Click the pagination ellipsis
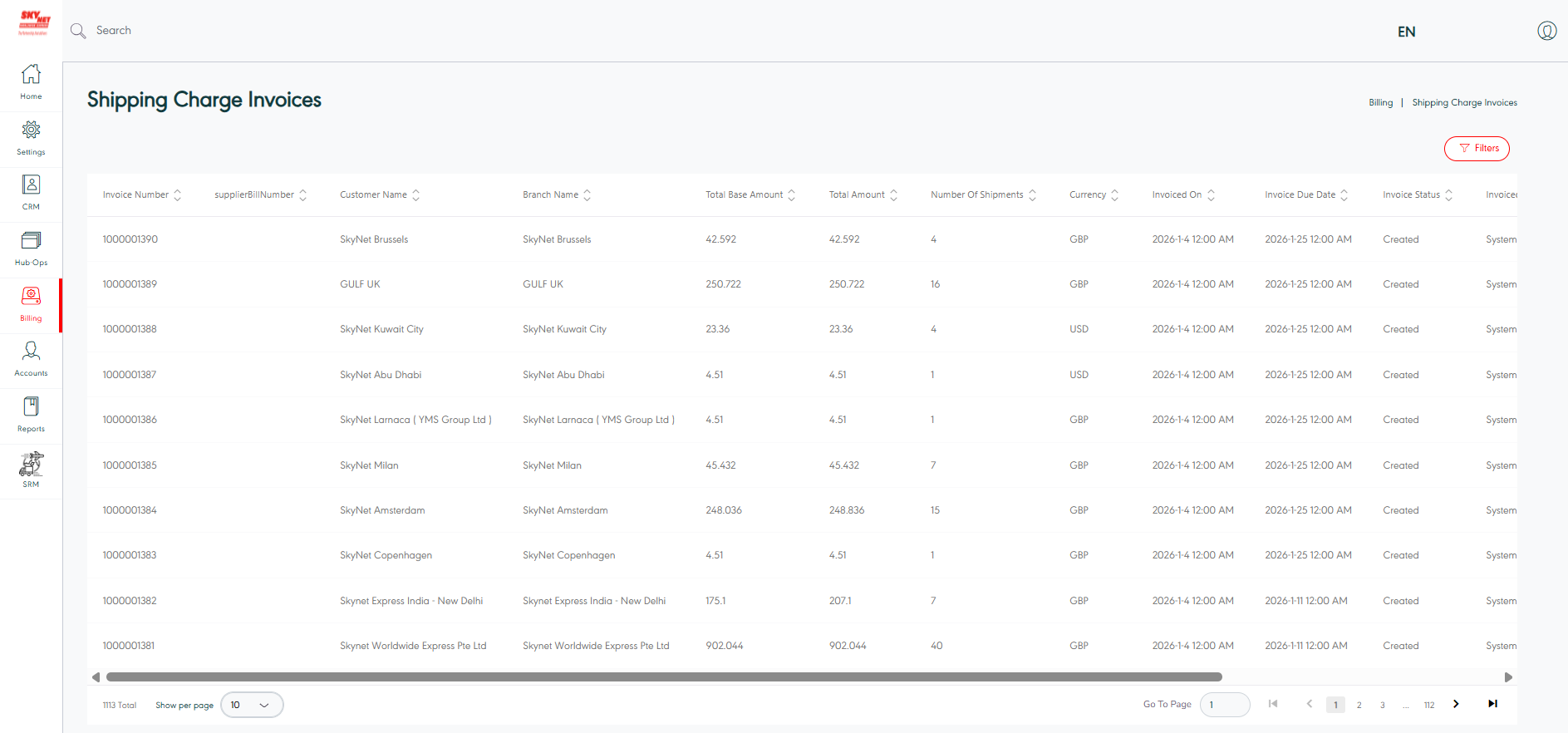The width and height of the screenshot is (1568, 733). 1405,705
